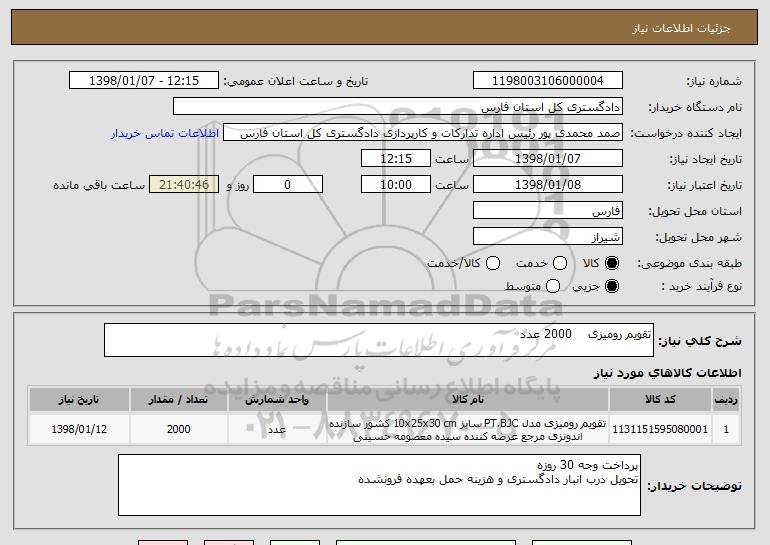
Task: Click the creation date field 1398/01/07
Action: coord(548,159)
